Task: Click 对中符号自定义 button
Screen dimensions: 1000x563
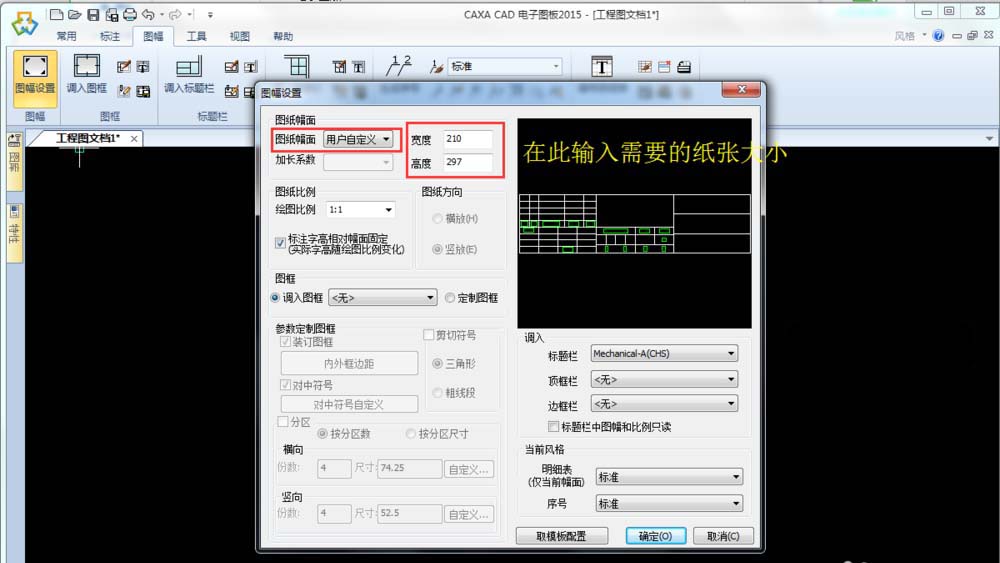Action: (x=349, y=404)
